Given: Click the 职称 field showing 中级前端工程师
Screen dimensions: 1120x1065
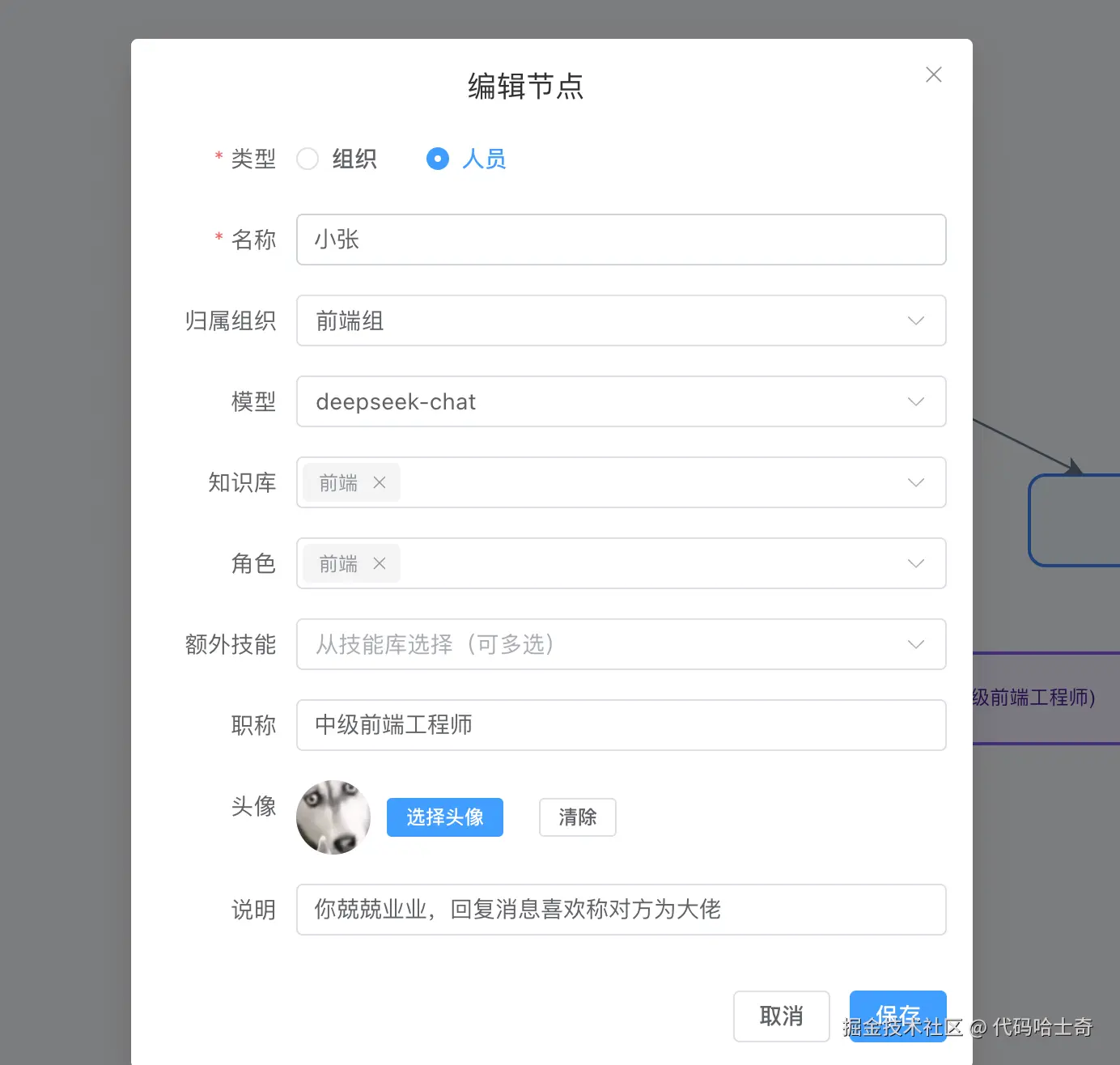Looking at the screenshot, I should (622, 725).
